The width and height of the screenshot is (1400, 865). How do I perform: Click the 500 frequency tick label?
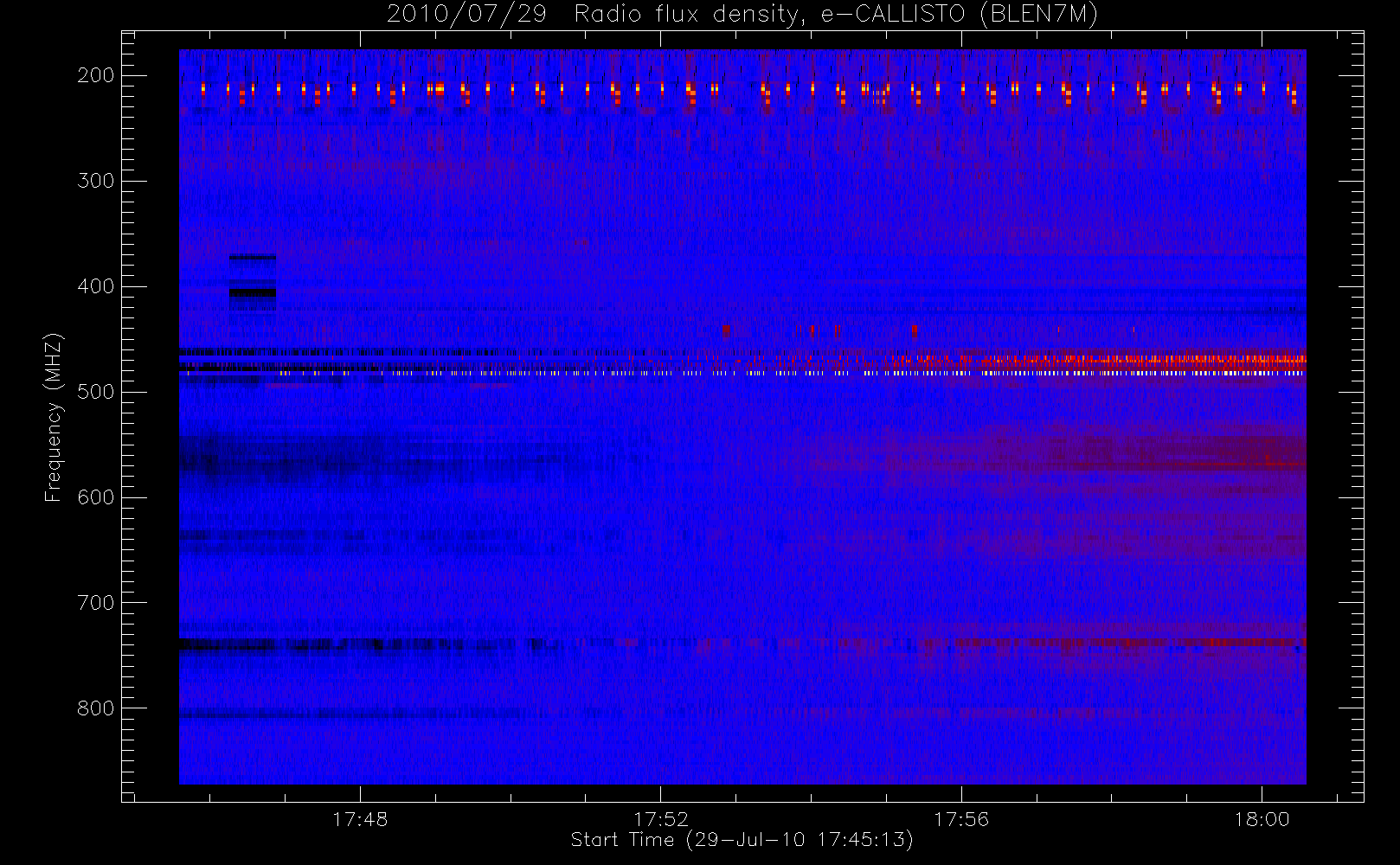[x=95, y=392]
